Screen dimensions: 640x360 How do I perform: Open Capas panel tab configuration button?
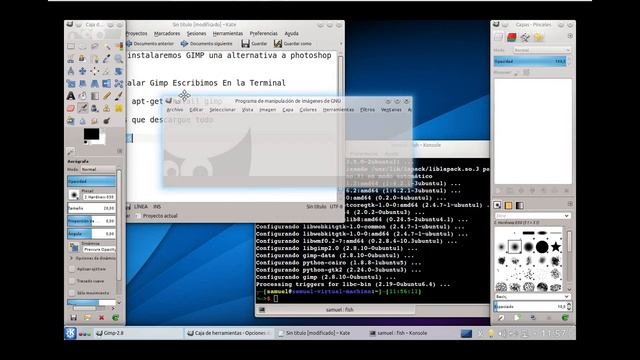(x=570, y=36)
